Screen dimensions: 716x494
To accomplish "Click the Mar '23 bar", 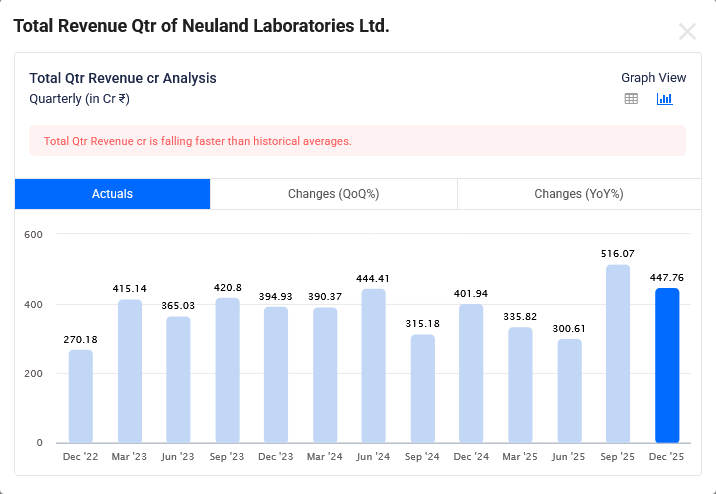I will click(x=130, y=371).
